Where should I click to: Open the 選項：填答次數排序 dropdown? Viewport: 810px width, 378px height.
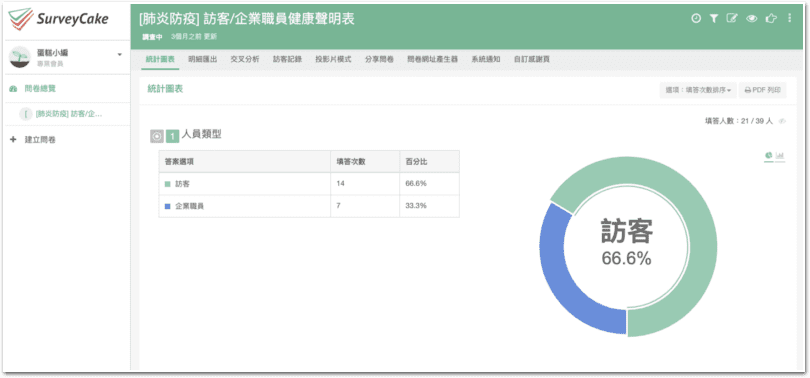(698, 90)
